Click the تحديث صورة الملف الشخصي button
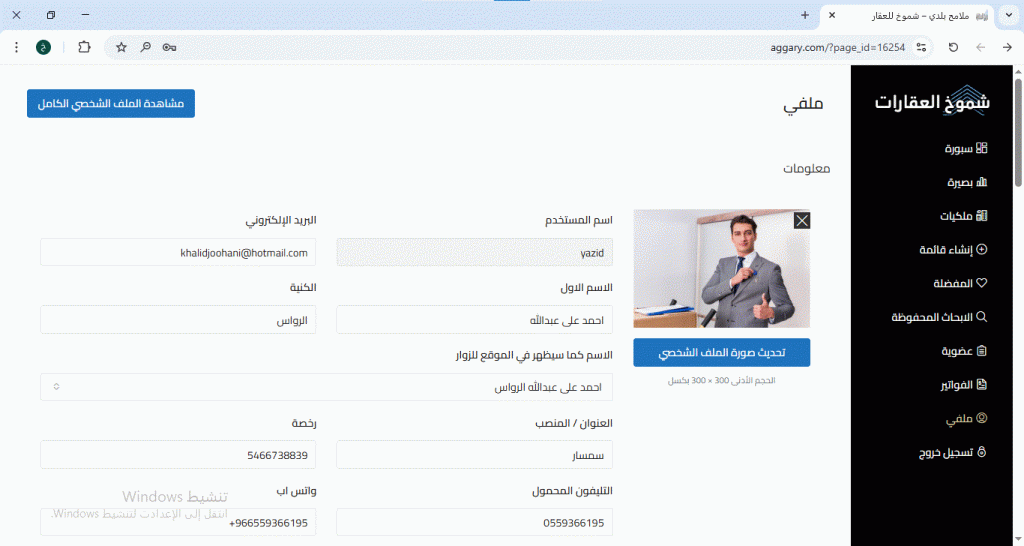 pos(721,353)
